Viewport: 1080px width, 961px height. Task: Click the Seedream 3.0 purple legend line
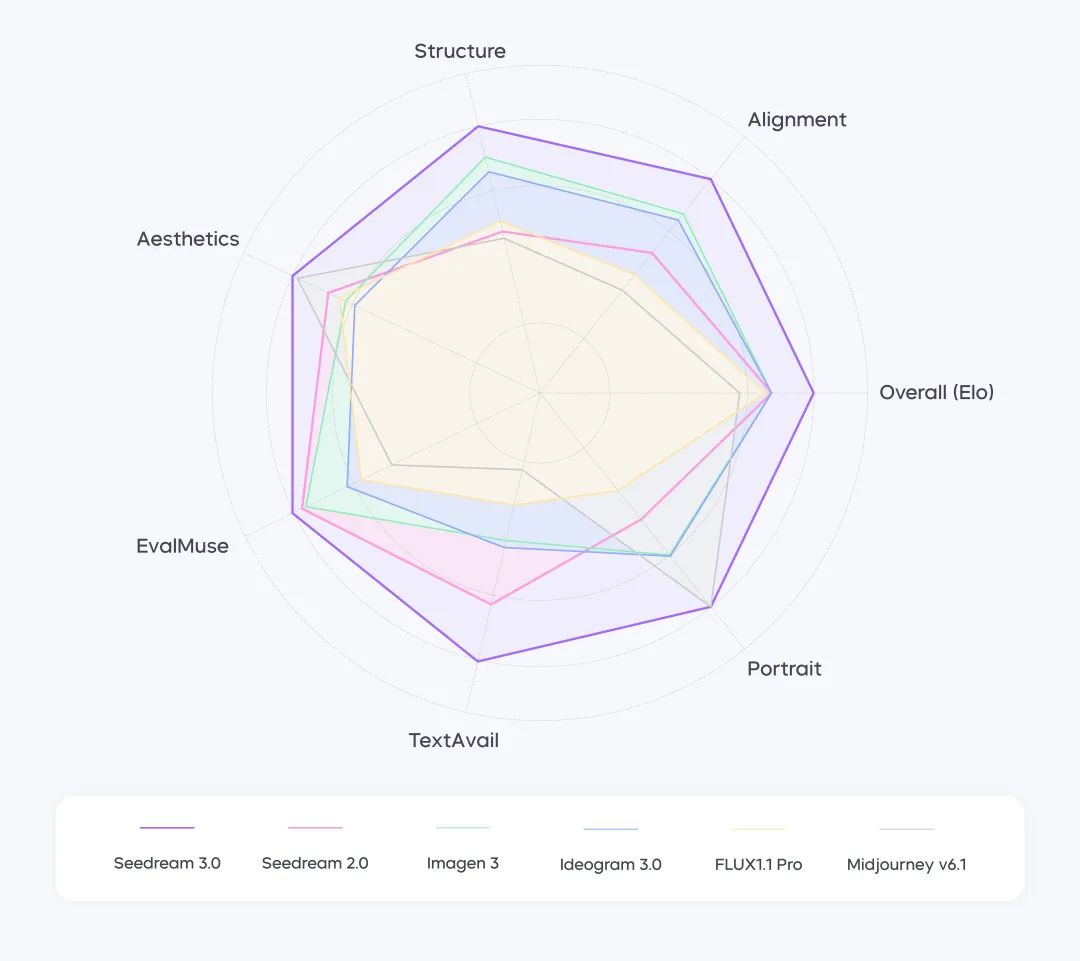167,828
